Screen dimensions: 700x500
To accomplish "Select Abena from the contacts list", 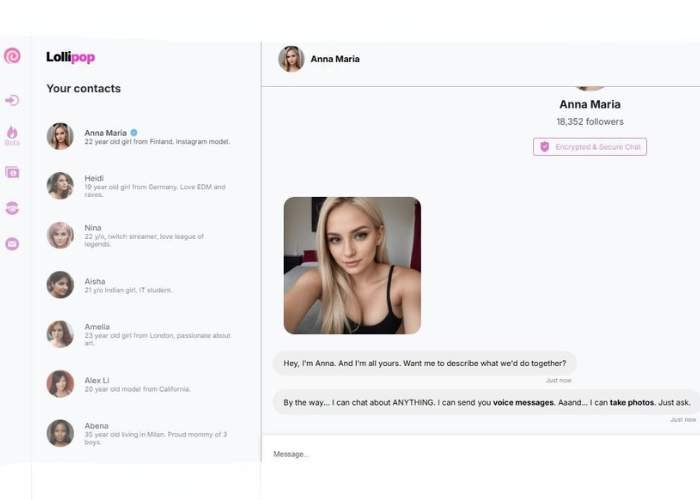I will click(139, 433).
